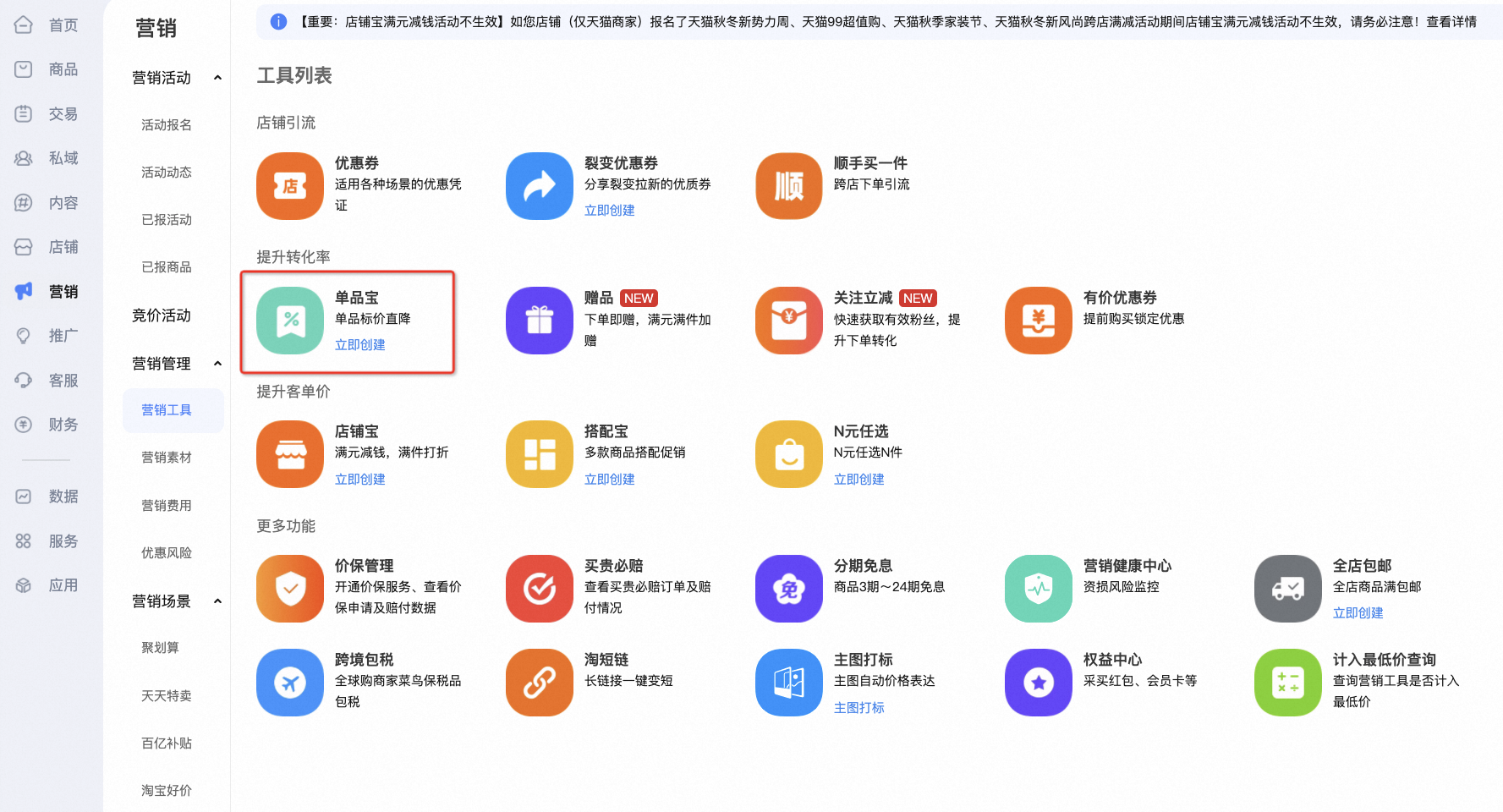This screenshot has width=1503, height=812.
Task: Click the 计入最低价查询 calculator icon
Action: pos(1288,683)
